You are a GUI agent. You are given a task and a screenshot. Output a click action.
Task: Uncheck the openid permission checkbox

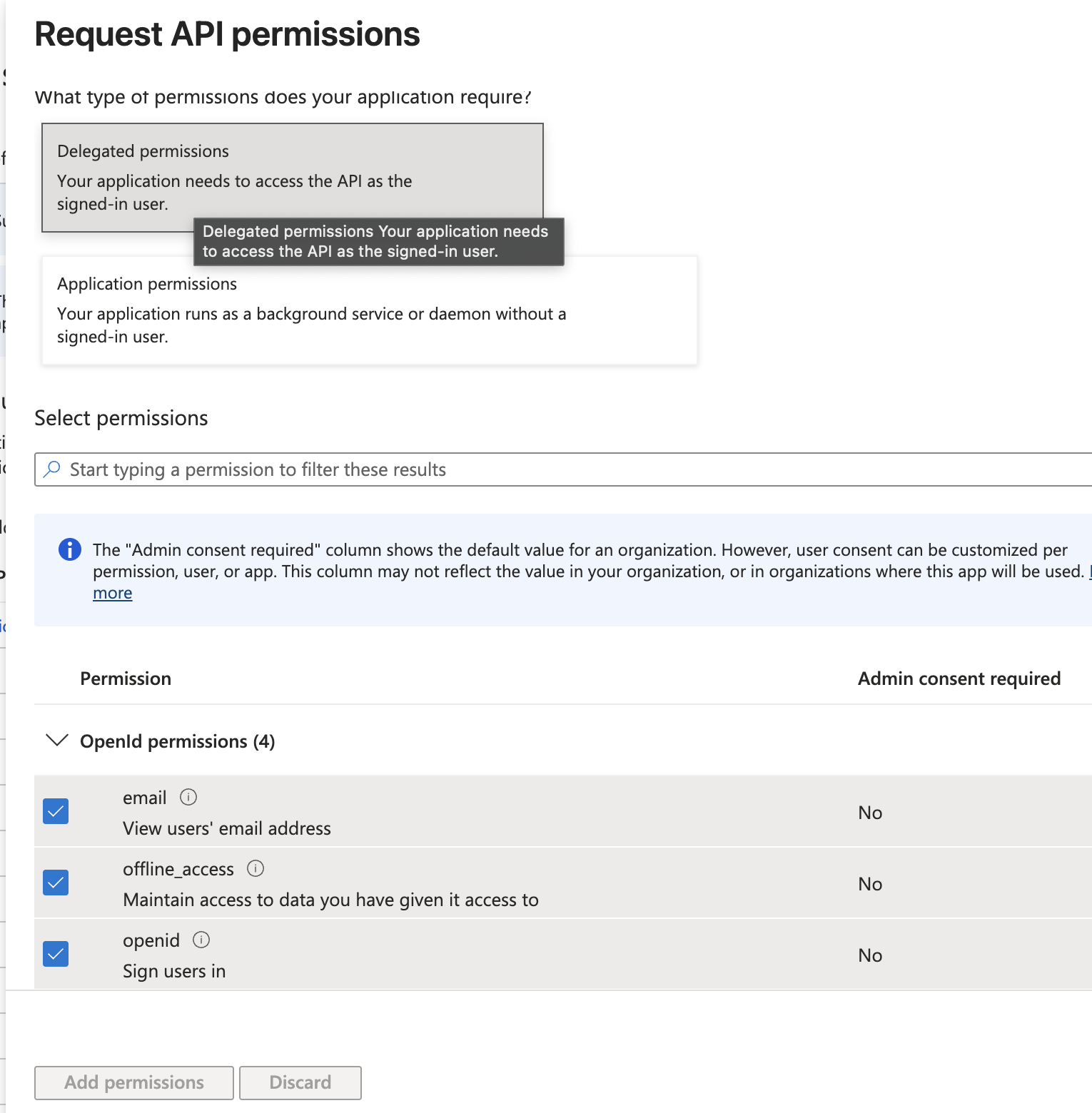pos(56,954)
